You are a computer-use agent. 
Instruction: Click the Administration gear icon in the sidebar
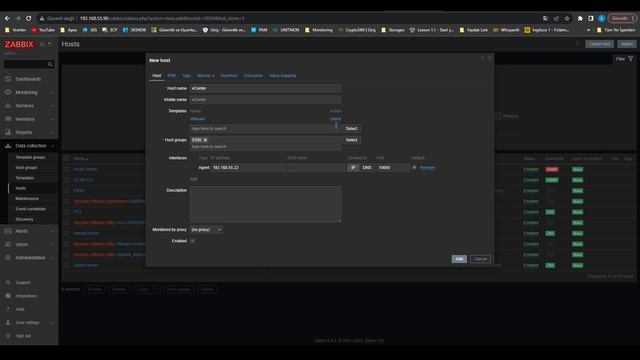click(x=8, y=258)
